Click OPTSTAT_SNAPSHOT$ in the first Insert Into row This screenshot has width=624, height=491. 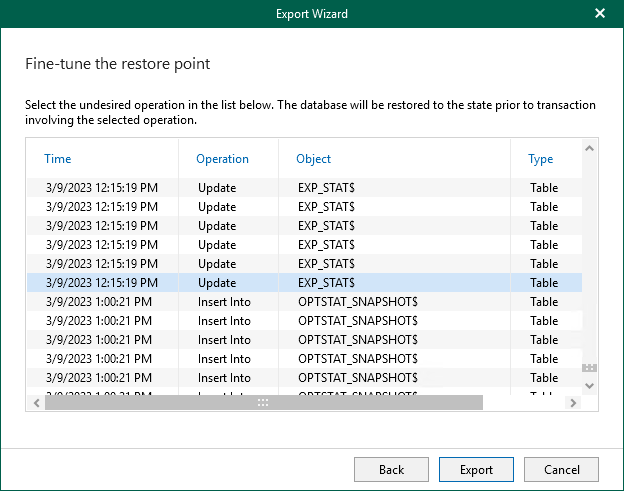(x=358, y=302)
